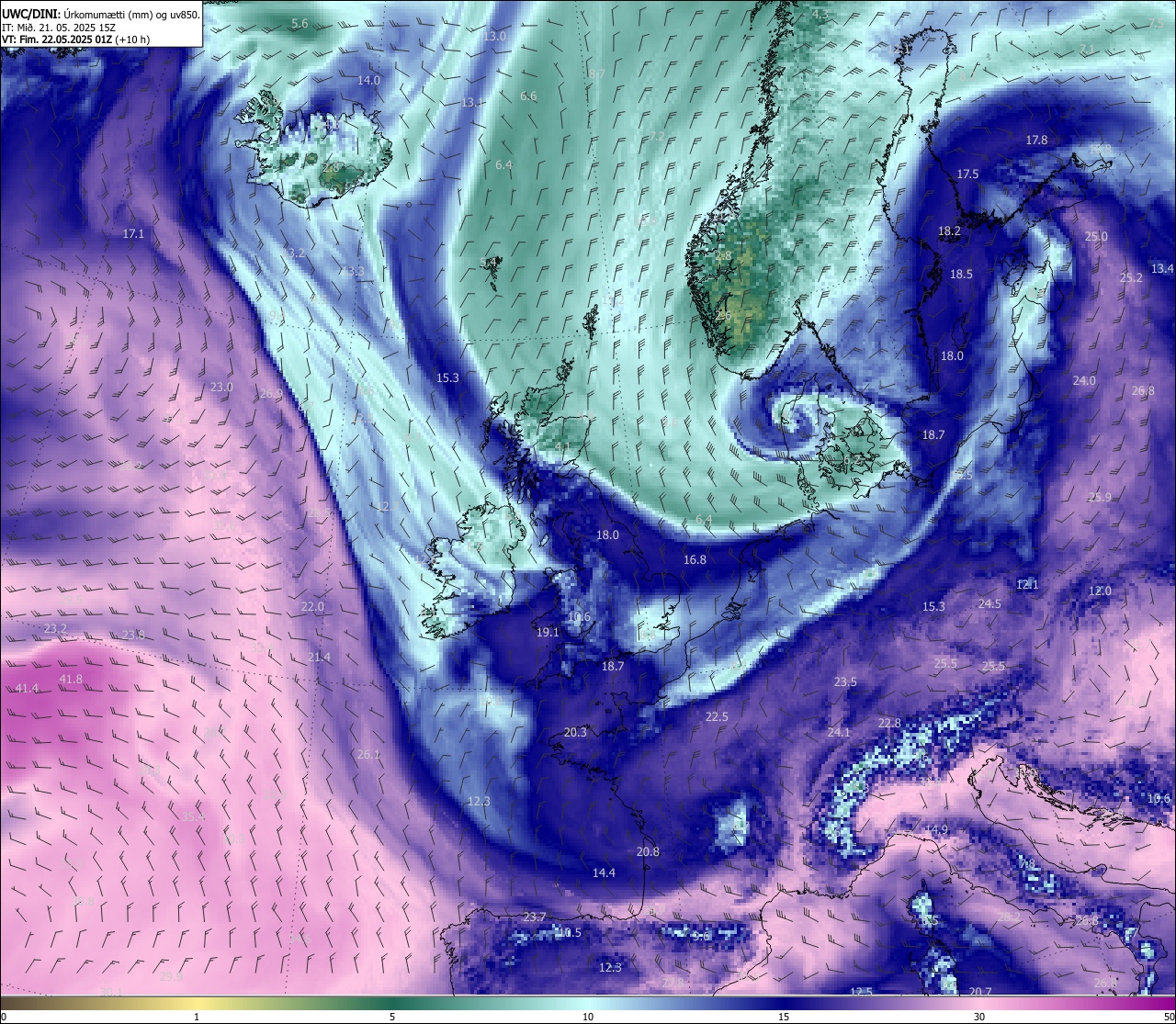Click the 12.0 value label
This screenshot has width=1176, height=1024.
coord(1100,591)
